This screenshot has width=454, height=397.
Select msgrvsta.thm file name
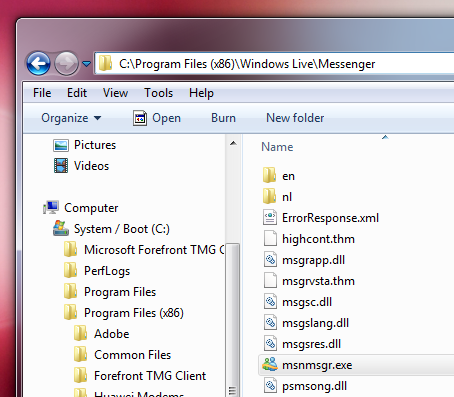[x=318, y=281]
